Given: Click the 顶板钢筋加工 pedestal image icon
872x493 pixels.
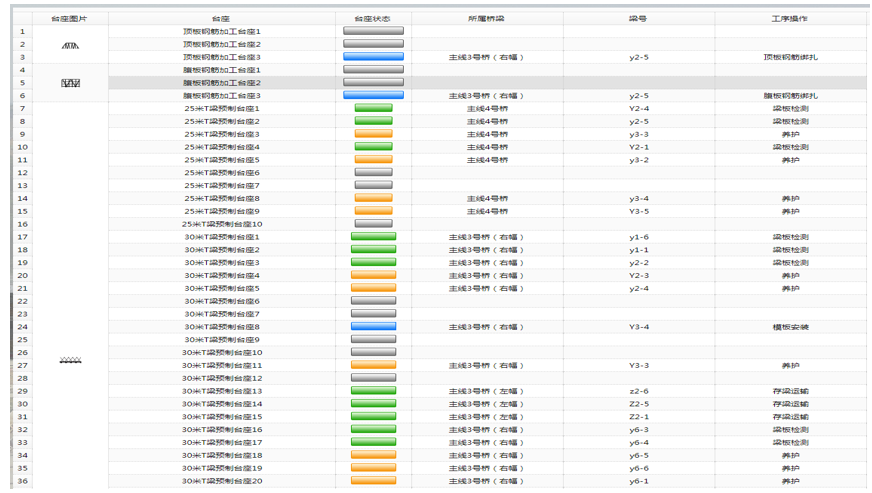Looking at the screenshot, I should [70, 45].
